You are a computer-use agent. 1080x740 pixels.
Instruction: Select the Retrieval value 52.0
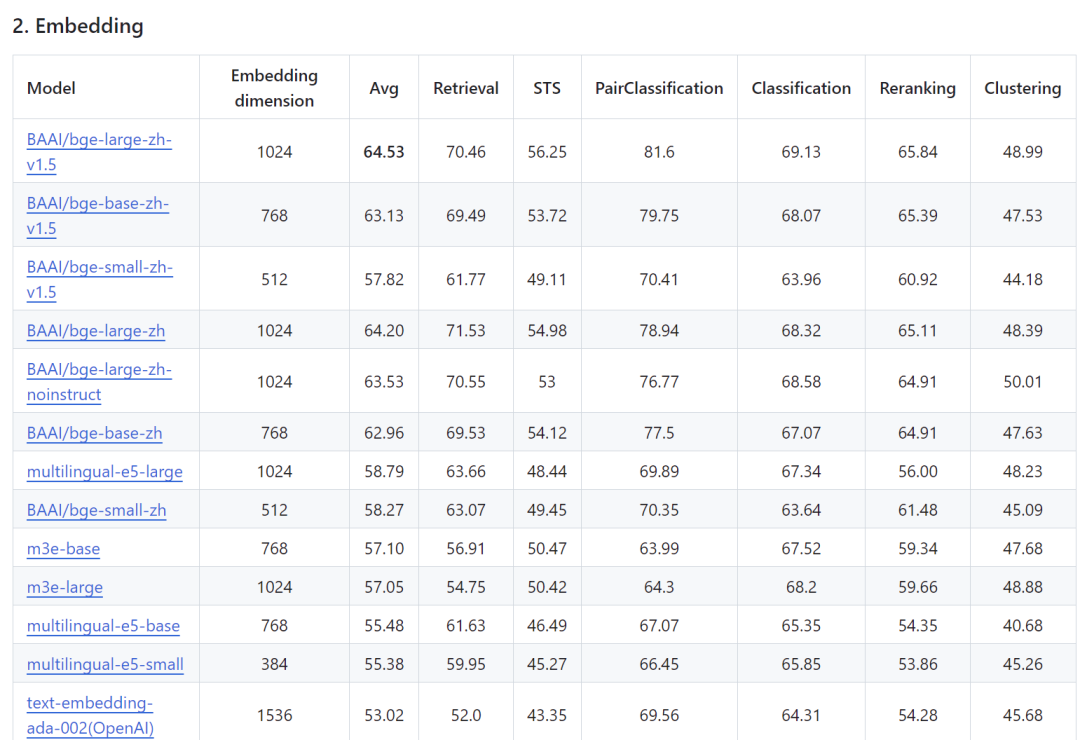(x=466, y=715)
